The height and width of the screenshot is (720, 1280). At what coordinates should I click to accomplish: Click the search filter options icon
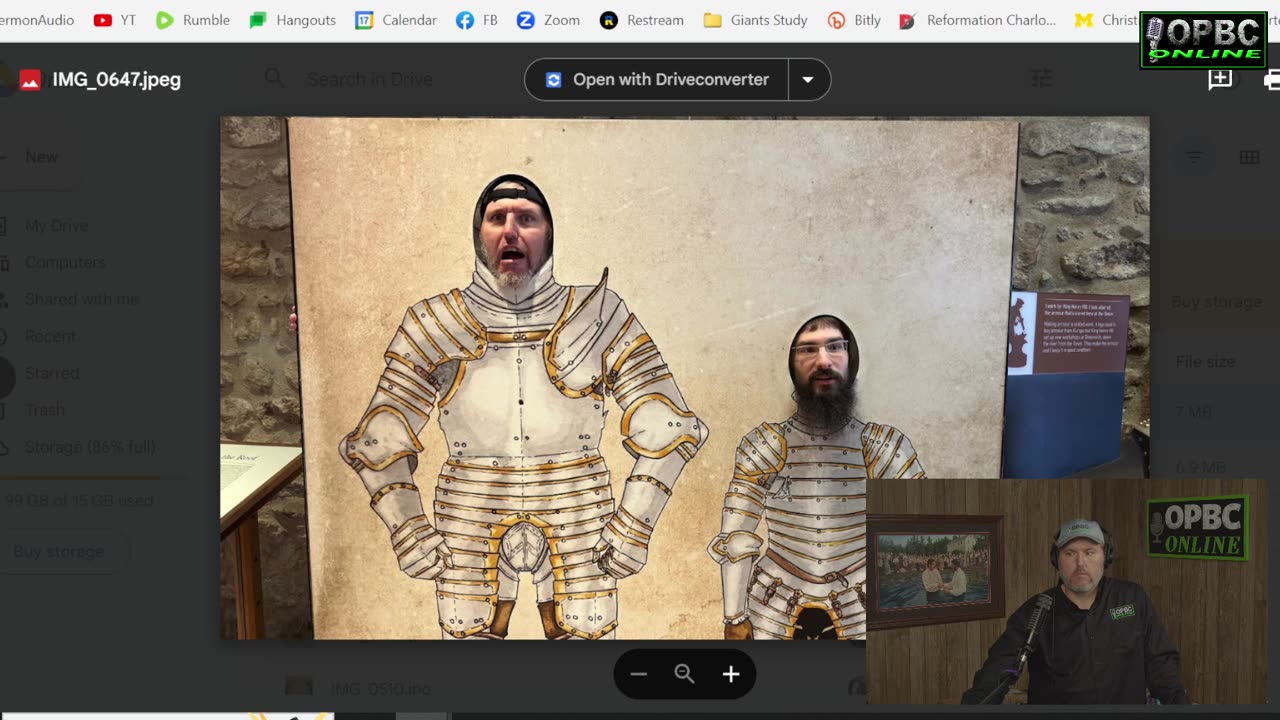1042,78
